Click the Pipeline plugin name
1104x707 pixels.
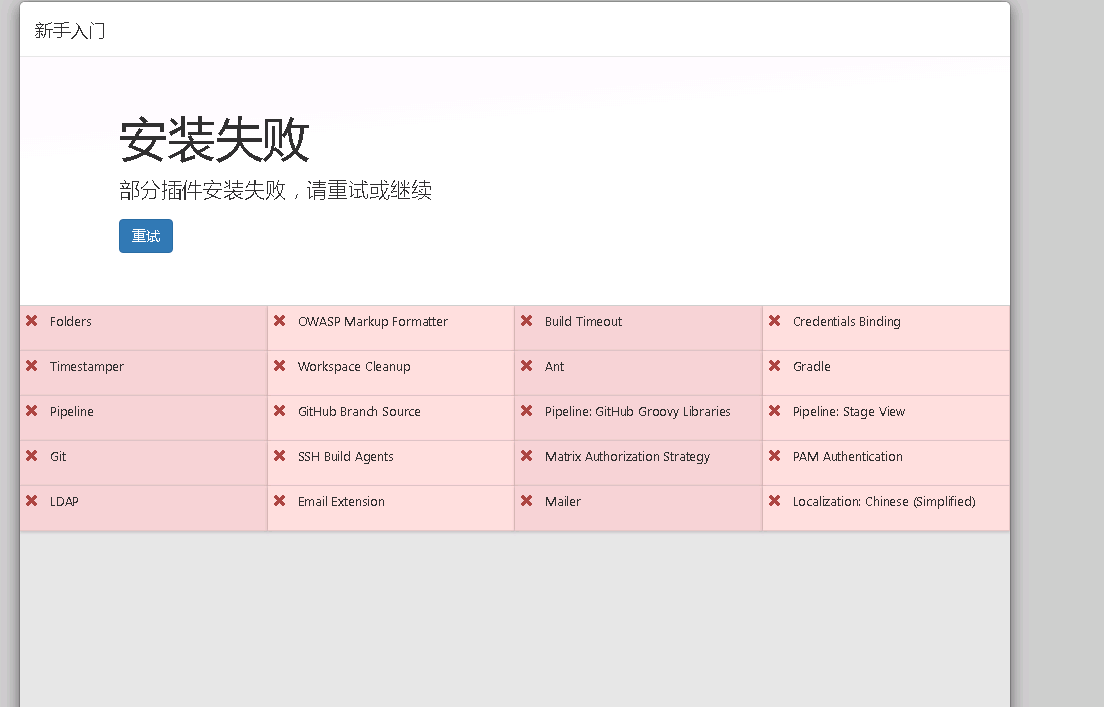pyautogui.click(x=71, y=412)
